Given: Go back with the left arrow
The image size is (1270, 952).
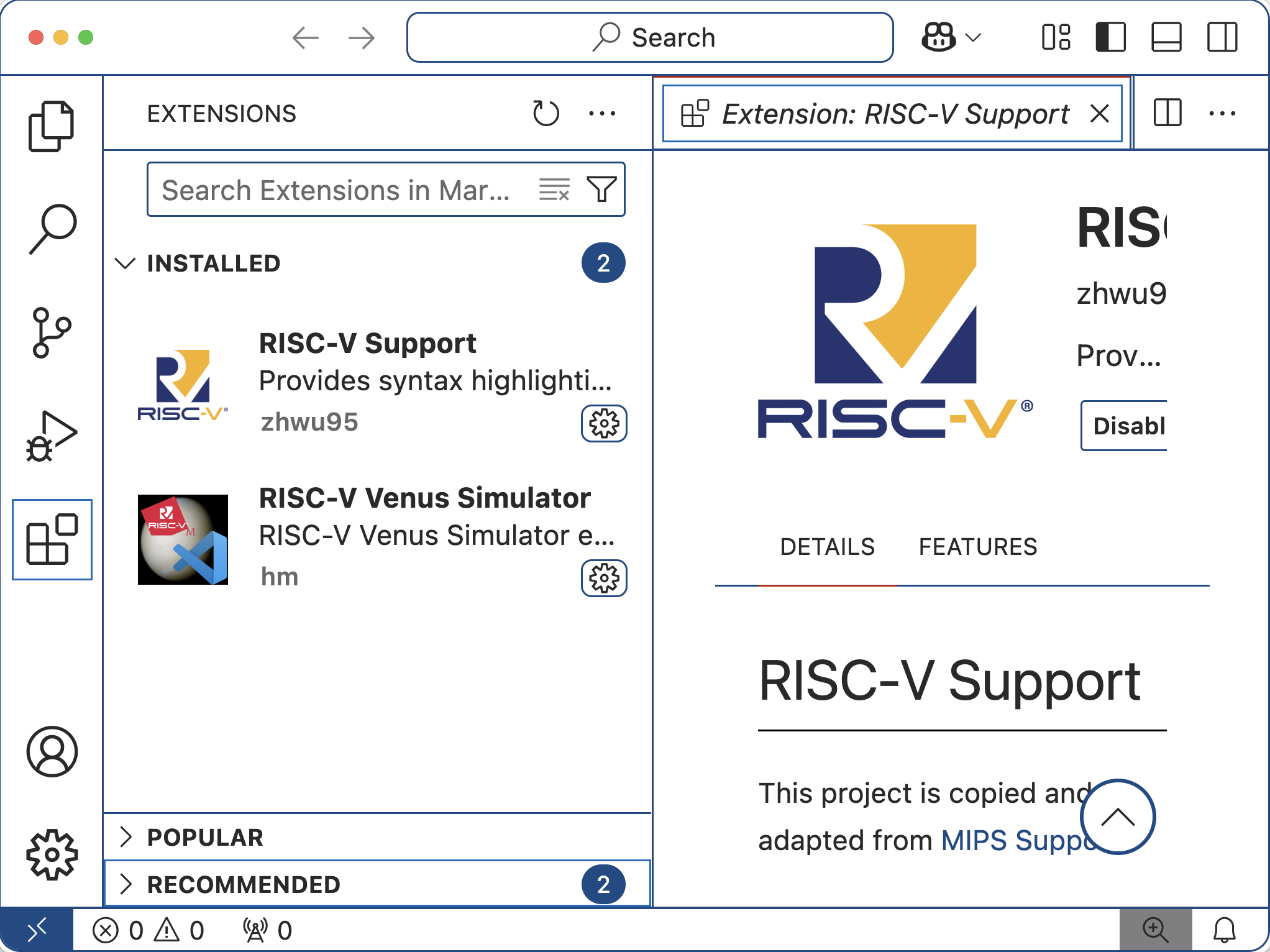Looking at the screenshot, I should [305, 38].
